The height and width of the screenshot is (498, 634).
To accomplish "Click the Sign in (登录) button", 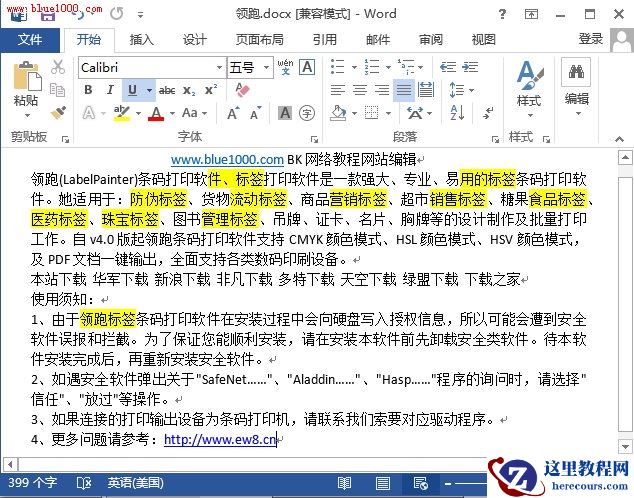I will (x=590, y=39).
